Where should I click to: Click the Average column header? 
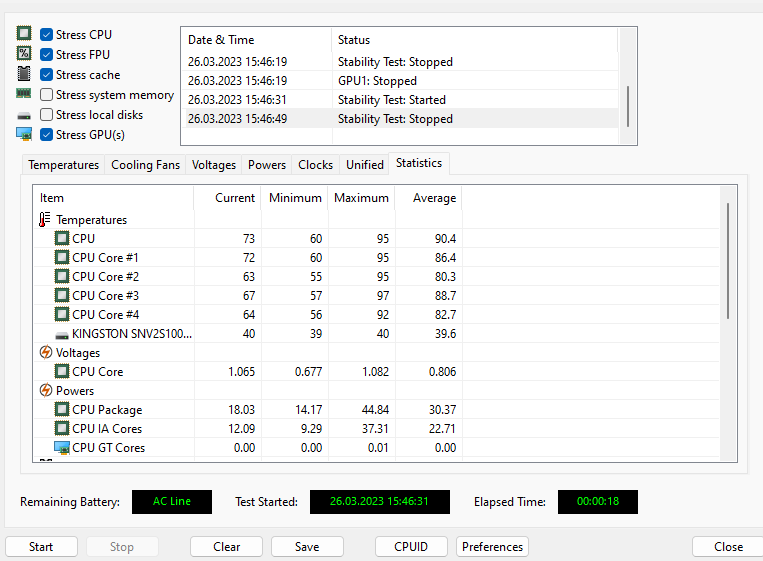click(428, 198)
